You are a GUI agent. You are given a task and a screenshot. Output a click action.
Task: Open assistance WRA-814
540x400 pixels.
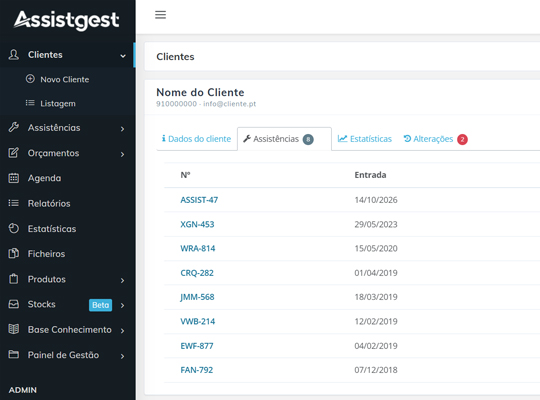(x=198, y=248)
